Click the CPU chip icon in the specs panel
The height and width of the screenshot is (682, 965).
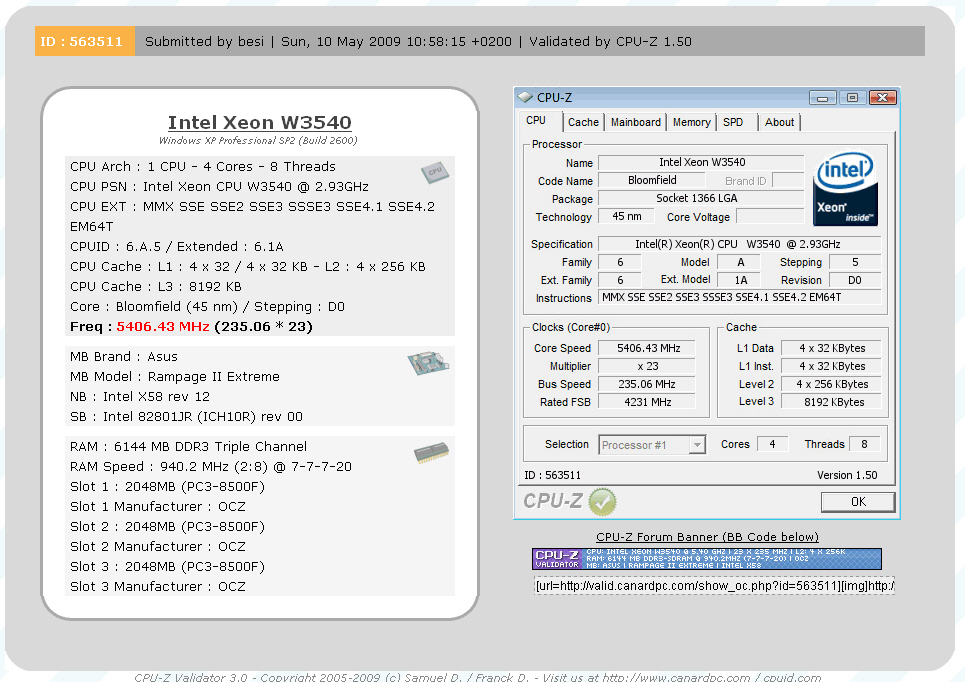coord(434,172)
